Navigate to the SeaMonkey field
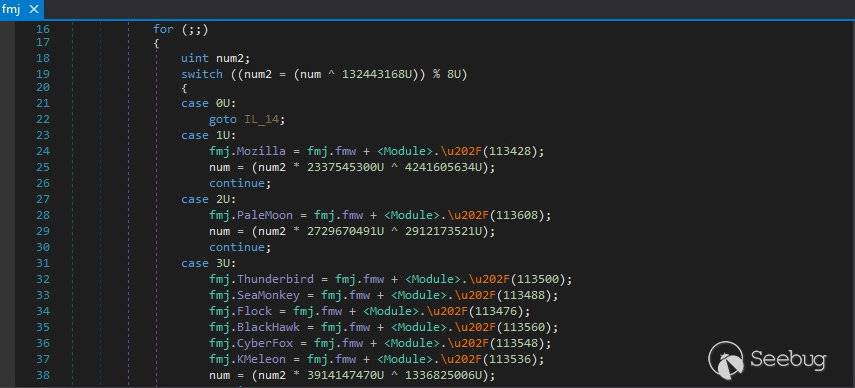Screen dimensions: 855x388 268,295
